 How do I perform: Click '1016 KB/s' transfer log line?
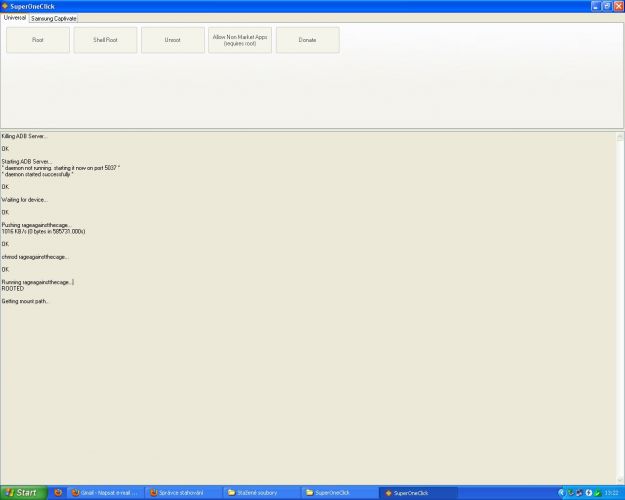click(43, 231)
